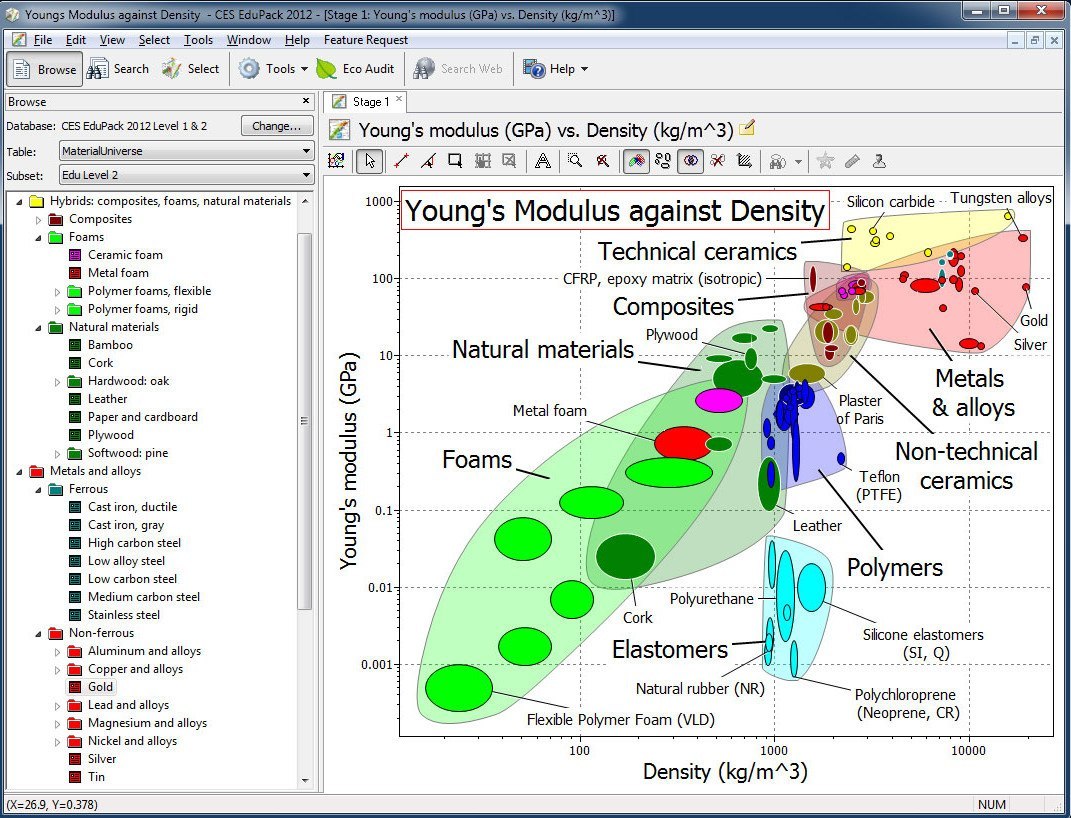Click the Help menu in menu bar
This screenshot has width=1071, height=818.
point(297,40)
